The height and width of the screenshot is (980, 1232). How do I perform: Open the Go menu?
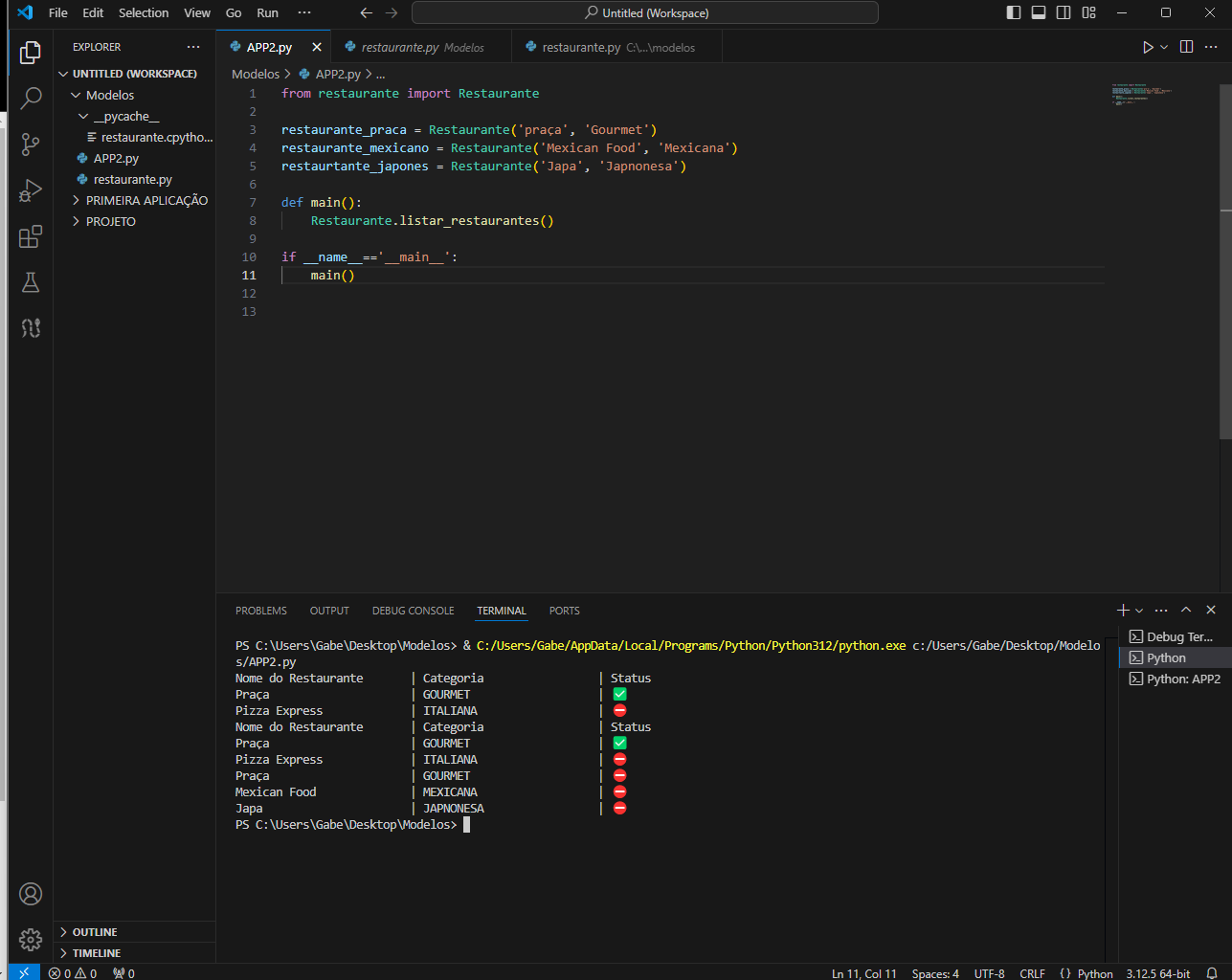click(234, 12)
